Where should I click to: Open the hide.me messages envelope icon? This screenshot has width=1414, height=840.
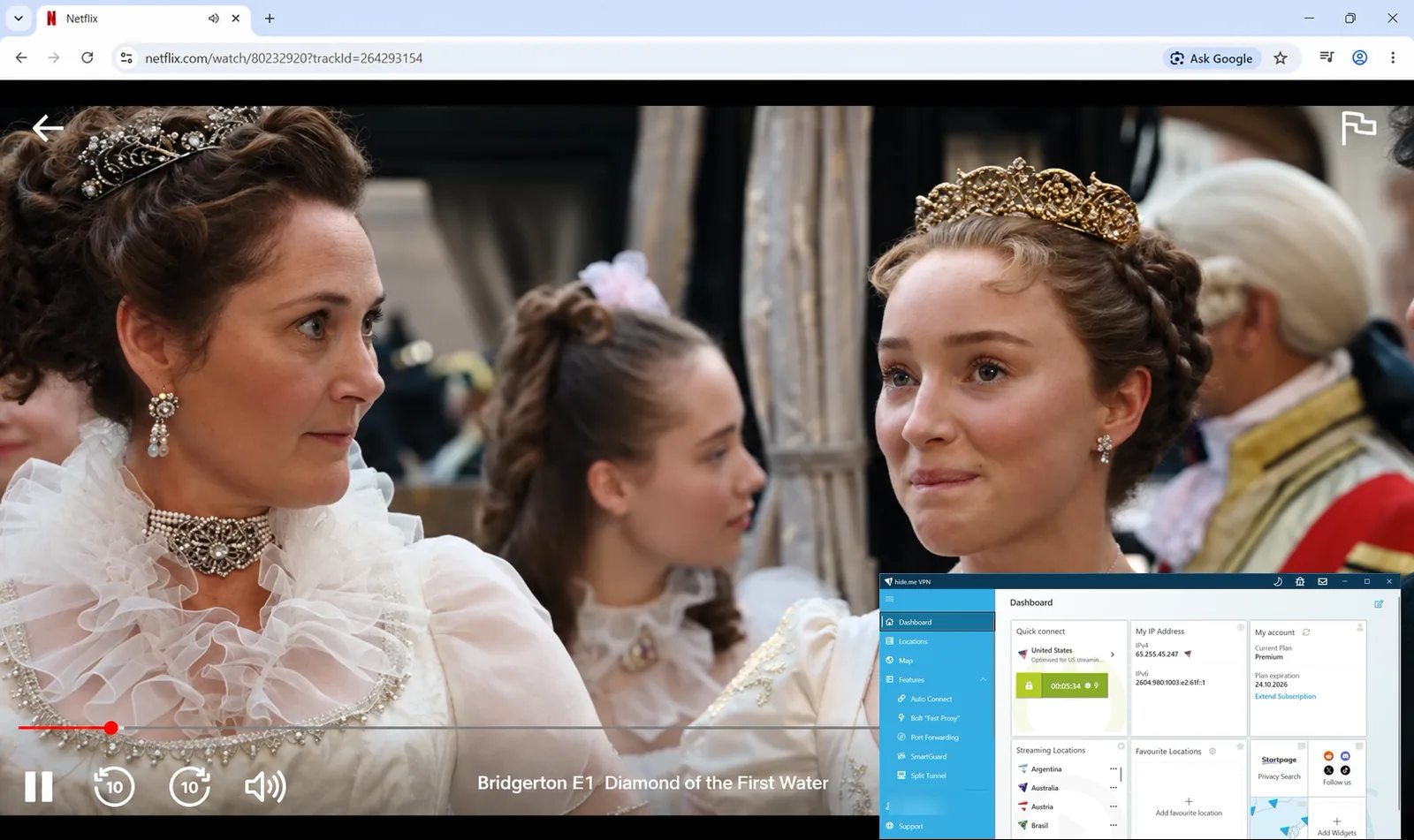coord(1323,581)
